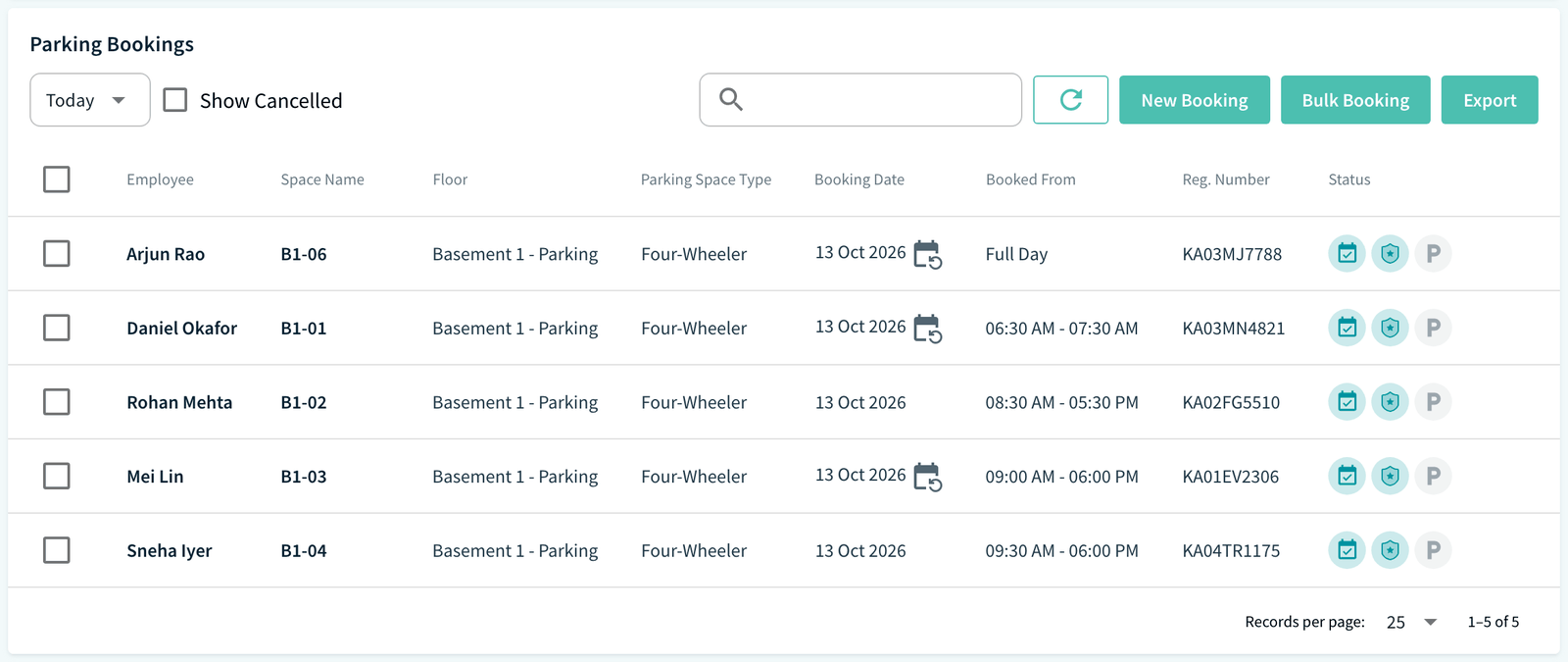This screenshot has width=1568, height=662.
Task: Click shield status icon for Rohan Mehta
Action: coord(1390,402)
